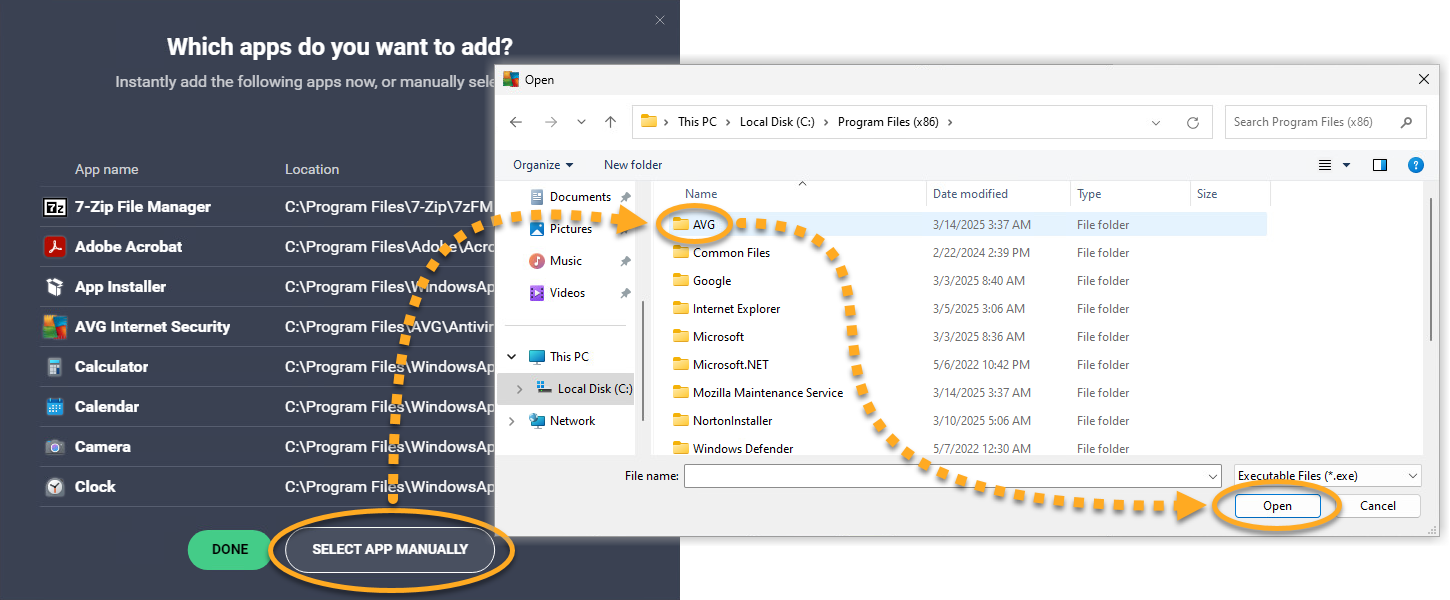Open the Organize menu
The width and height of the screenshot is (1450, 600).
[543, 165]
